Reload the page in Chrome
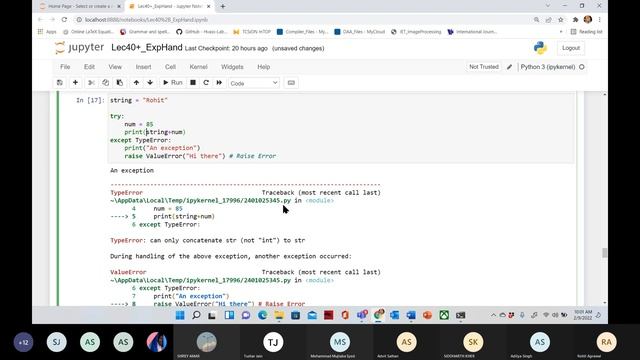 click(64, 20)
